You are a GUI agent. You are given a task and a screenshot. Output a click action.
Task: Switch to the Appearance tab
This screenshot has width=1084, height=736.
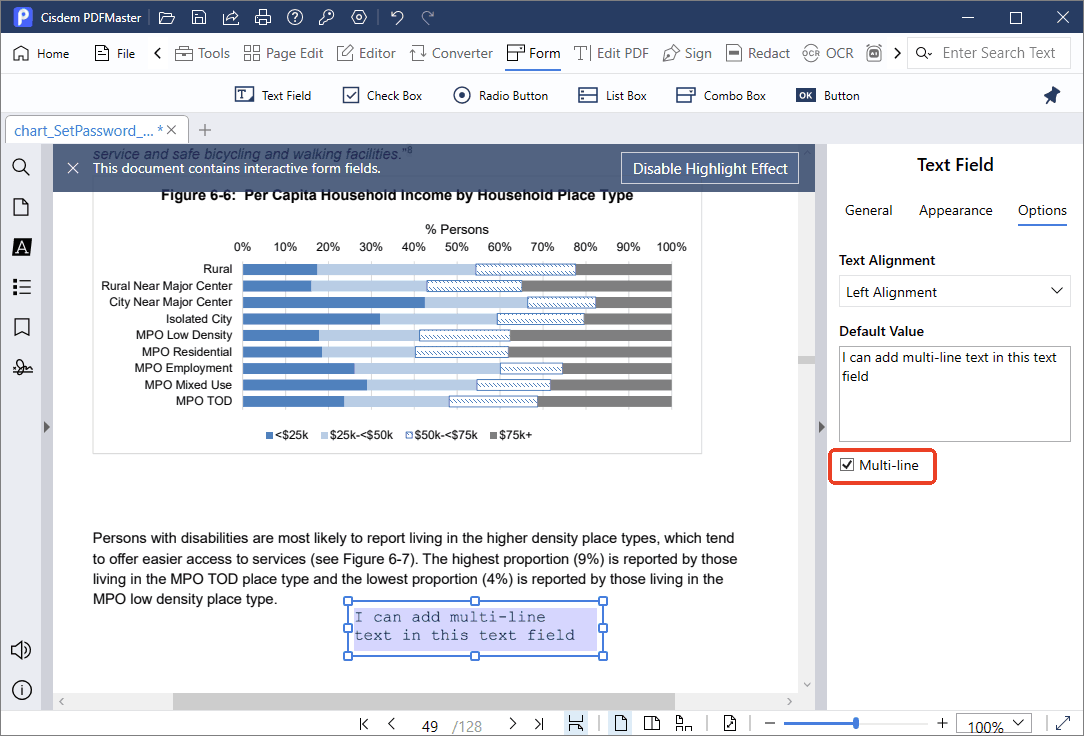coord(955,210)
